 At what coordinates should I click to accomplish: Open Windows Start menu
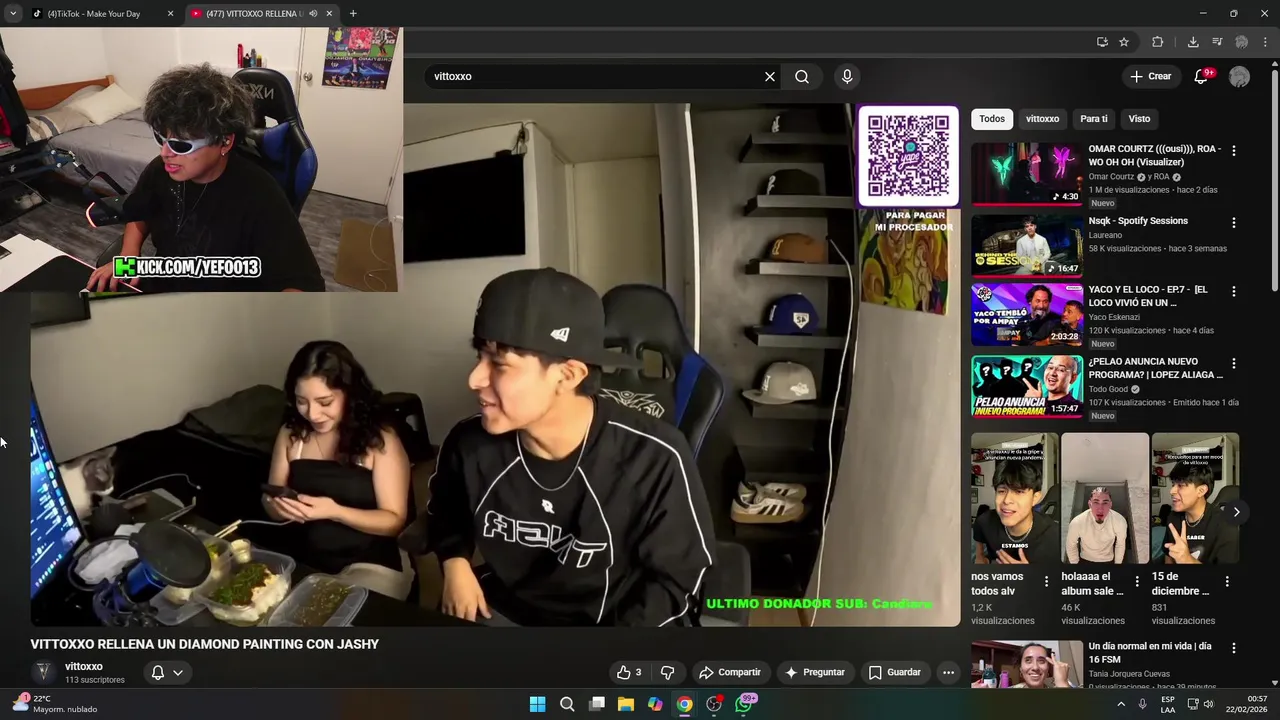(537, 704)
